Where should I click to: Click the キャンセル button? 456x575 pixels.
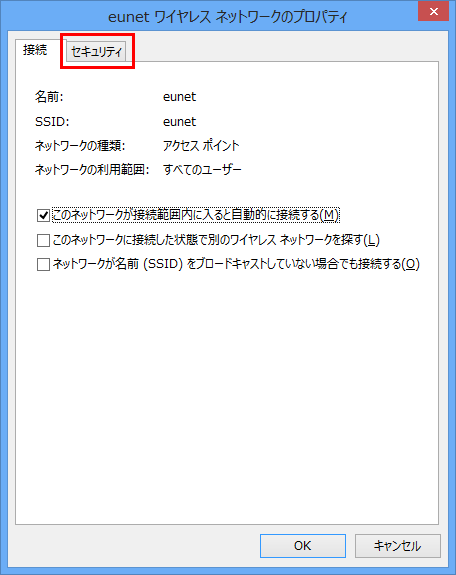398,546
